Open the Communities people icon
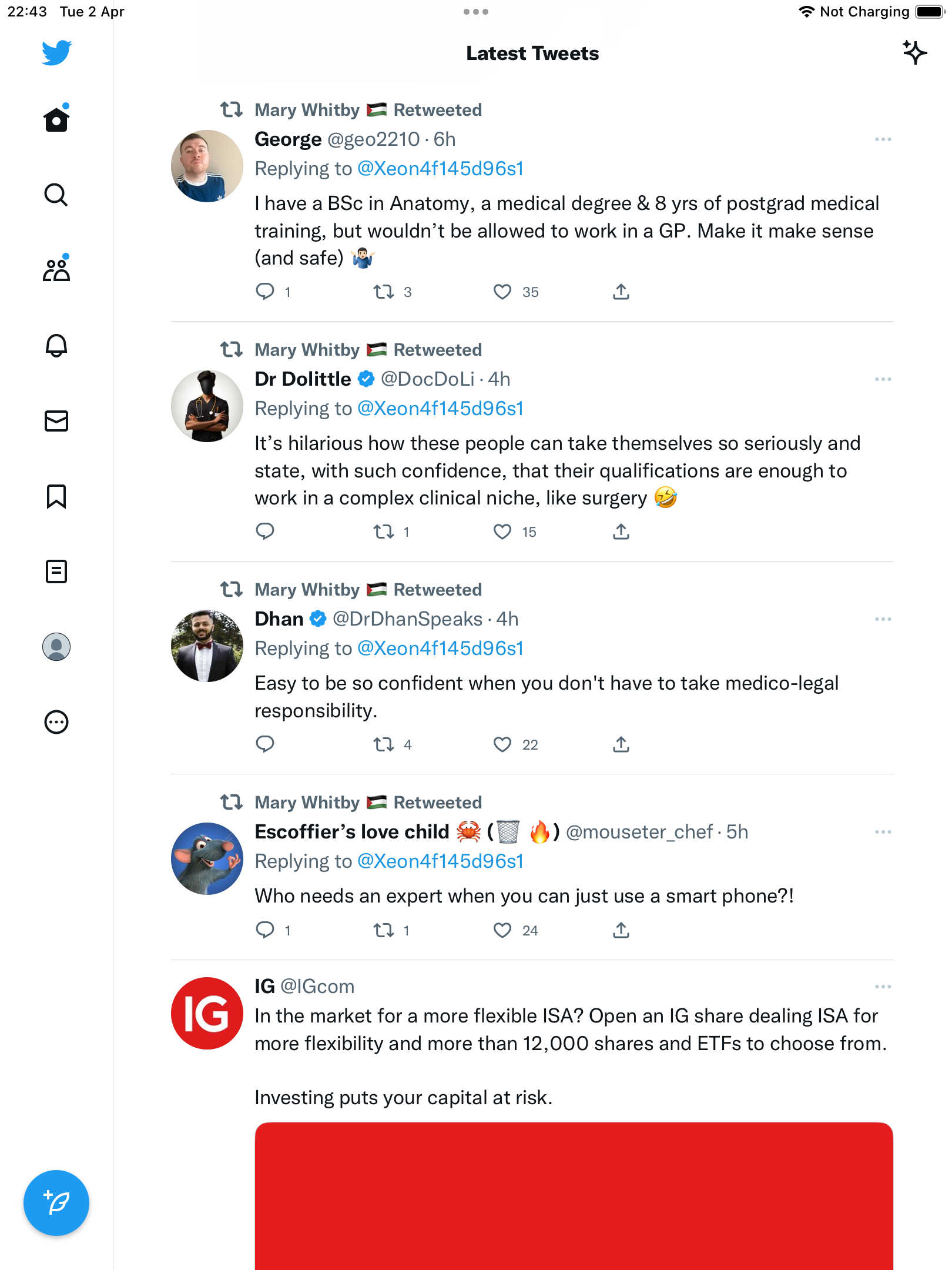This screenshot has height=1270, width=952. coord(56,269)
